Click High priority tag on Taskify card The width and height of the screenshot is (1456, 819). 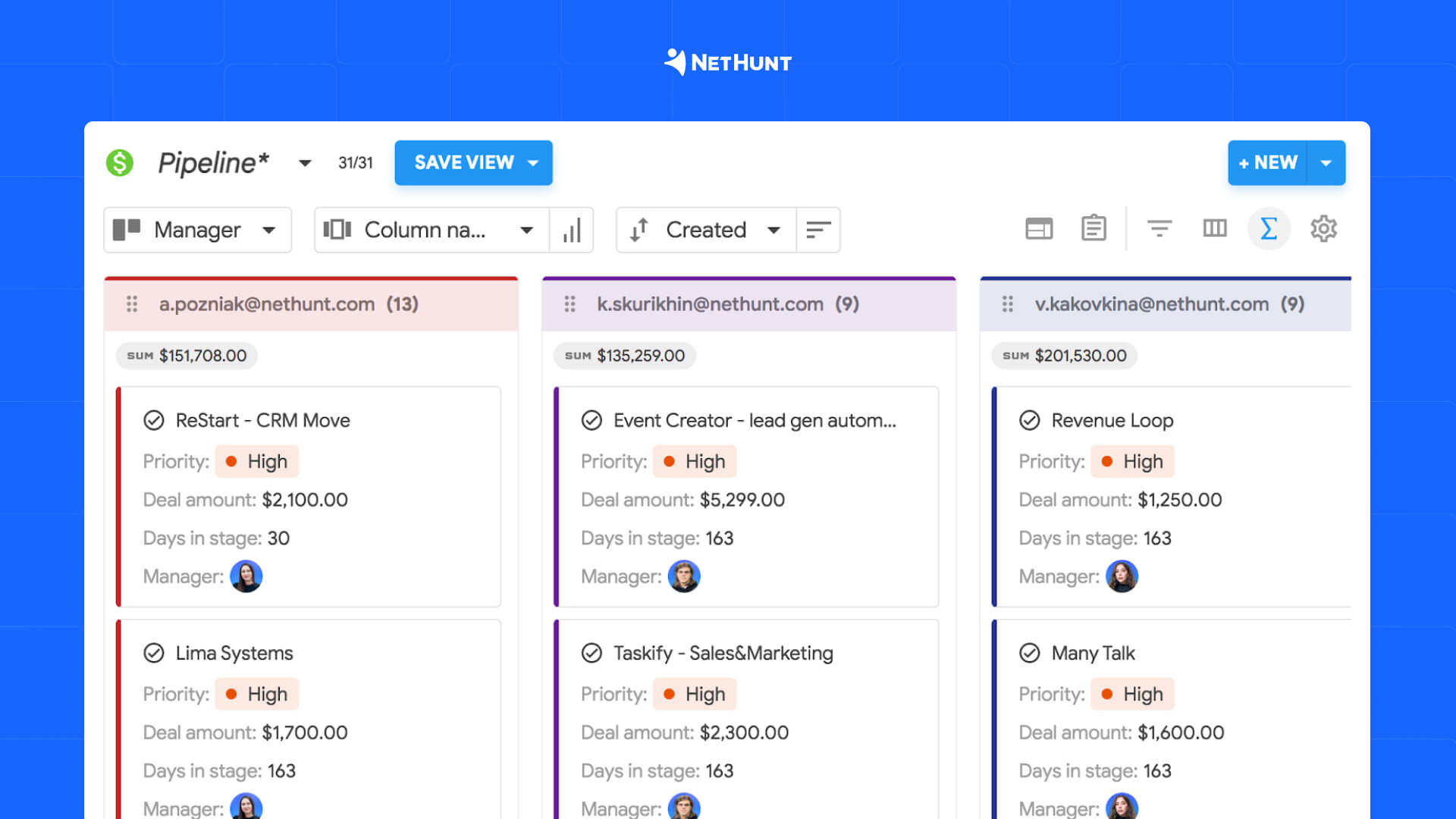(x=695, y=694)
